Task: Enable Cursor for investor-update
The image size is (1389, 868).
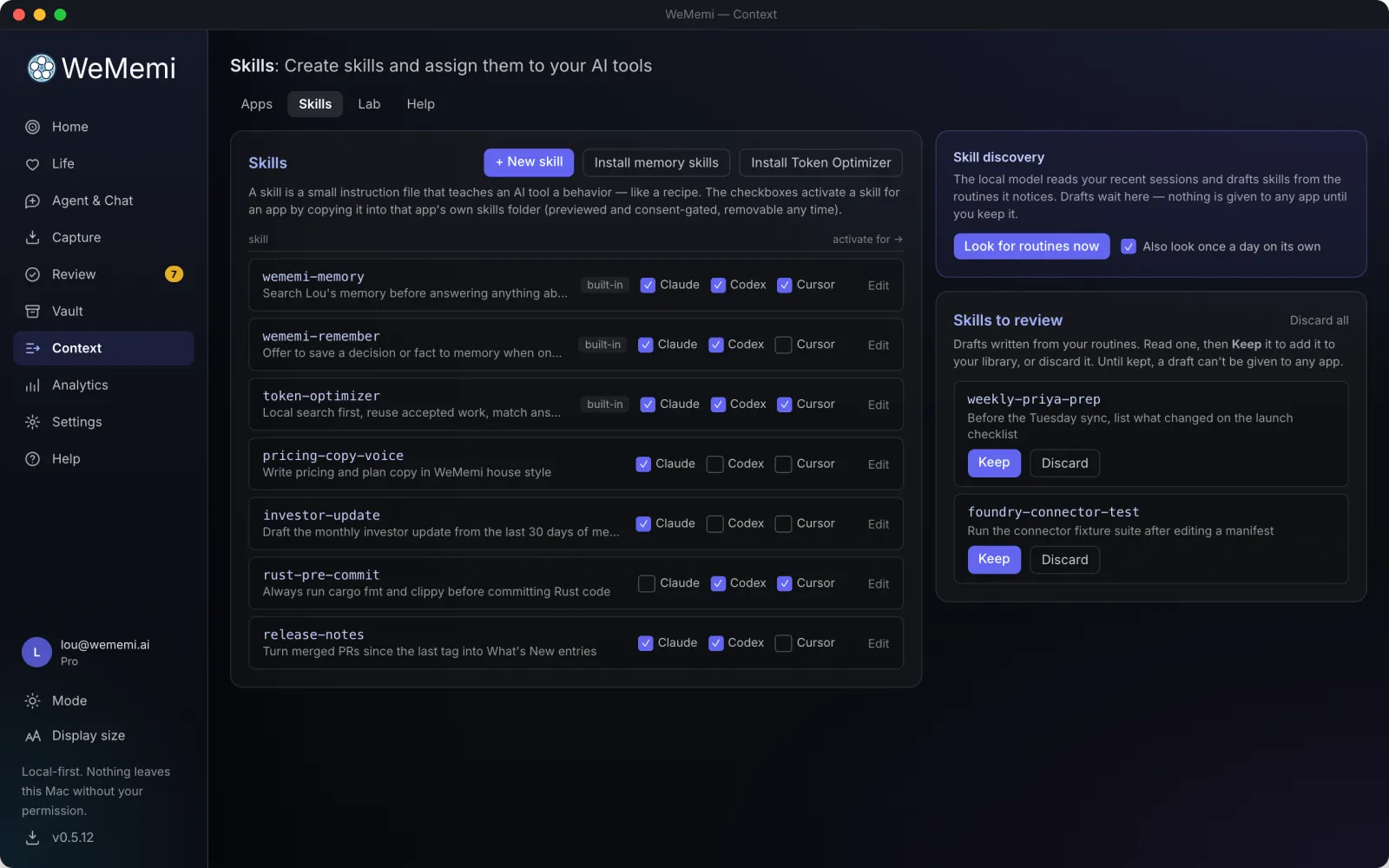Action: (x=783, y=524)
